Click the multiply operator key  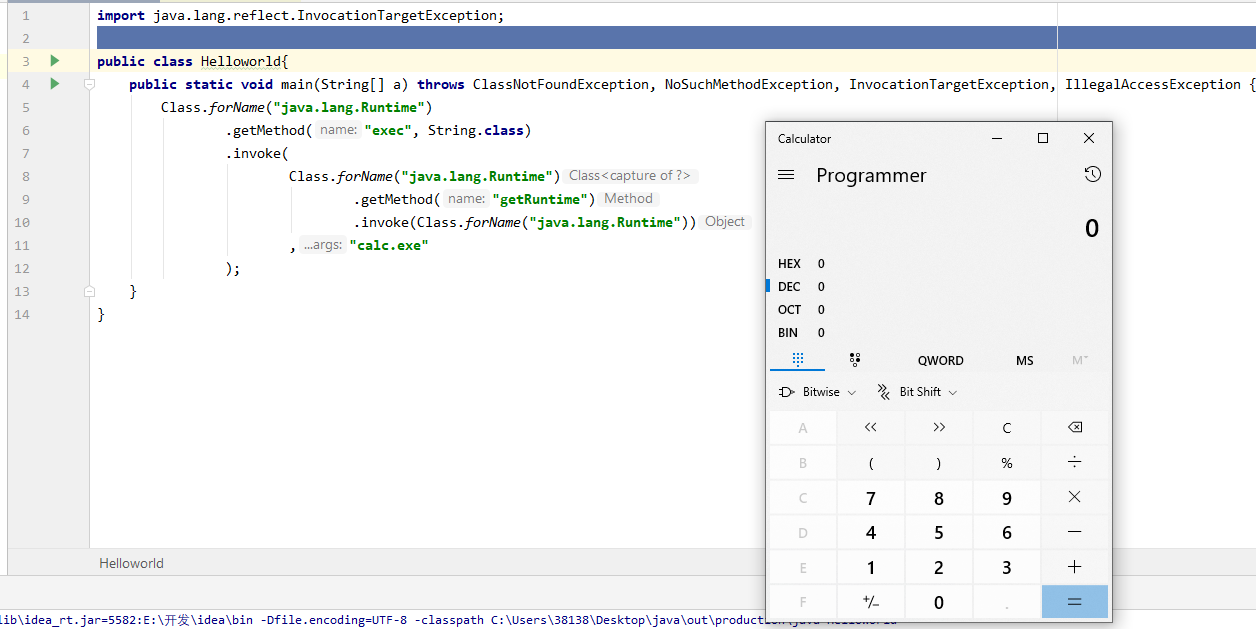click(1074, 498)
